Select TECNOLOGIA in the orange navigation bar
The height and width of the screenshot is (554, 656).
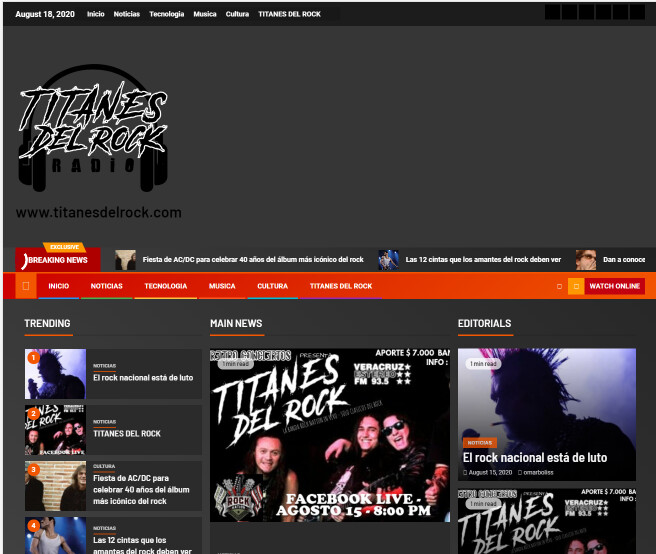(x=166, y=286)
